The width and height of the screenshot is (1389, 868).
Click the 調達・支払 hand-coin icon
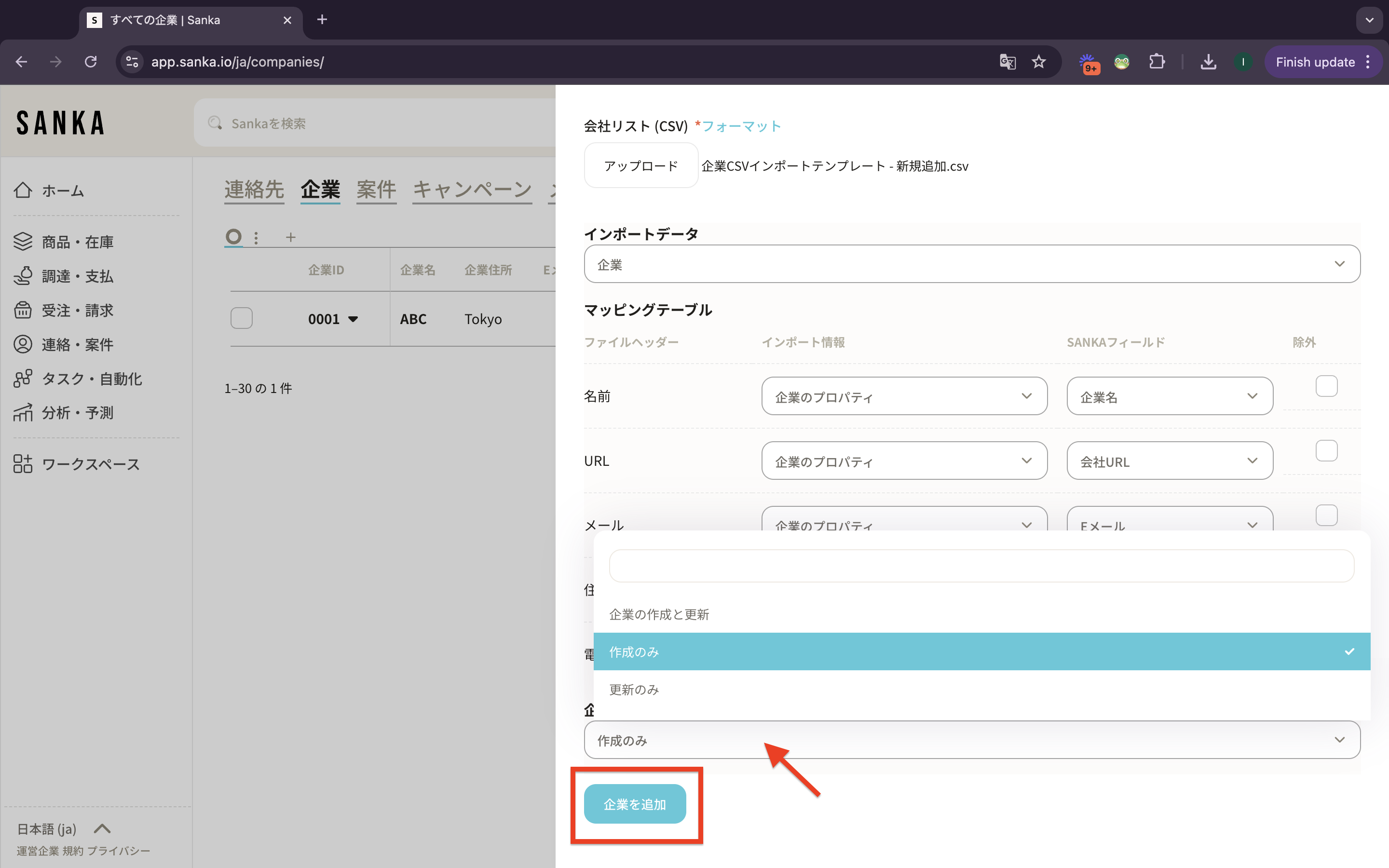tap(23, 276)
